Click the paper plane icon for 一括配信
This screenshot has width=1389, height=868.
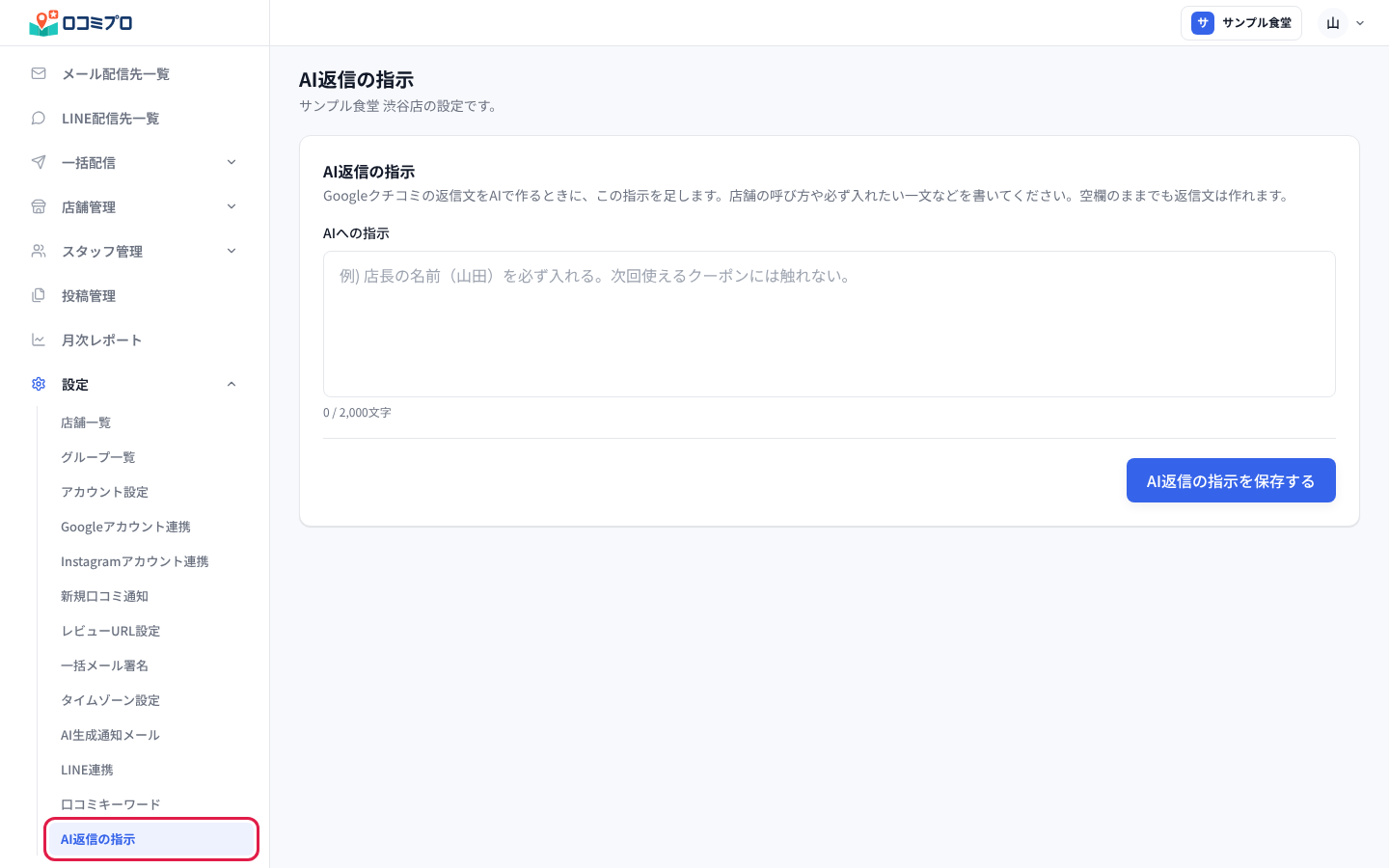tap(39, 162)
